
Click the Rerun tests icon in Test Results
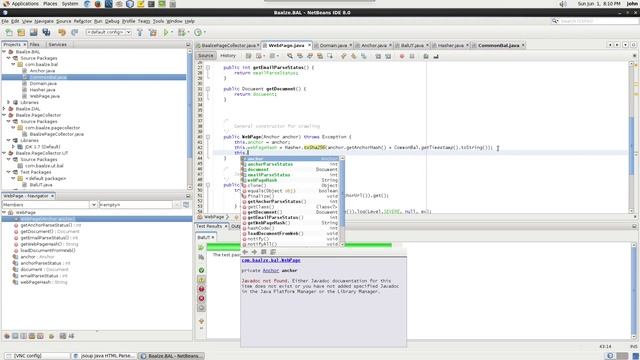click(201, 248)
